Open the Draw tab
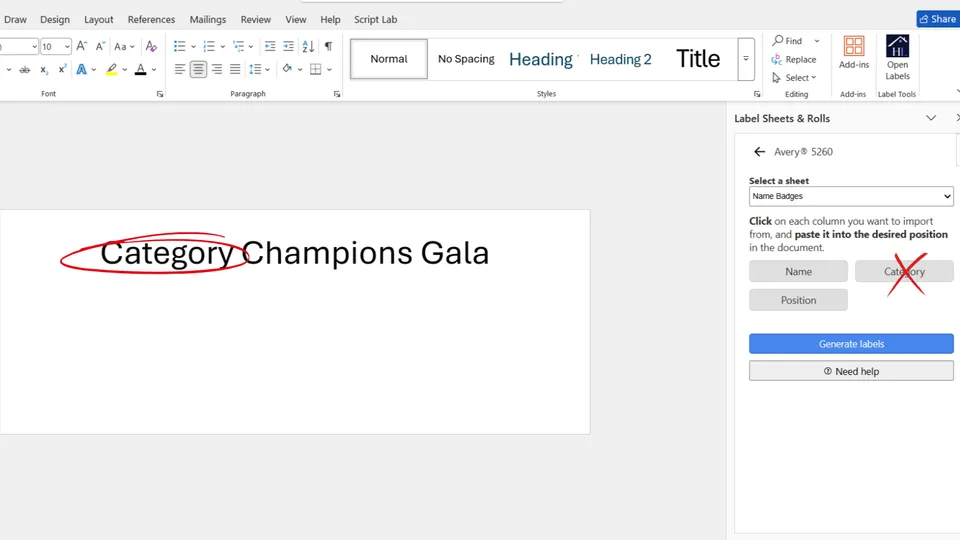The image size is (960, 540). pyautogui.click(x=15, y=20)
